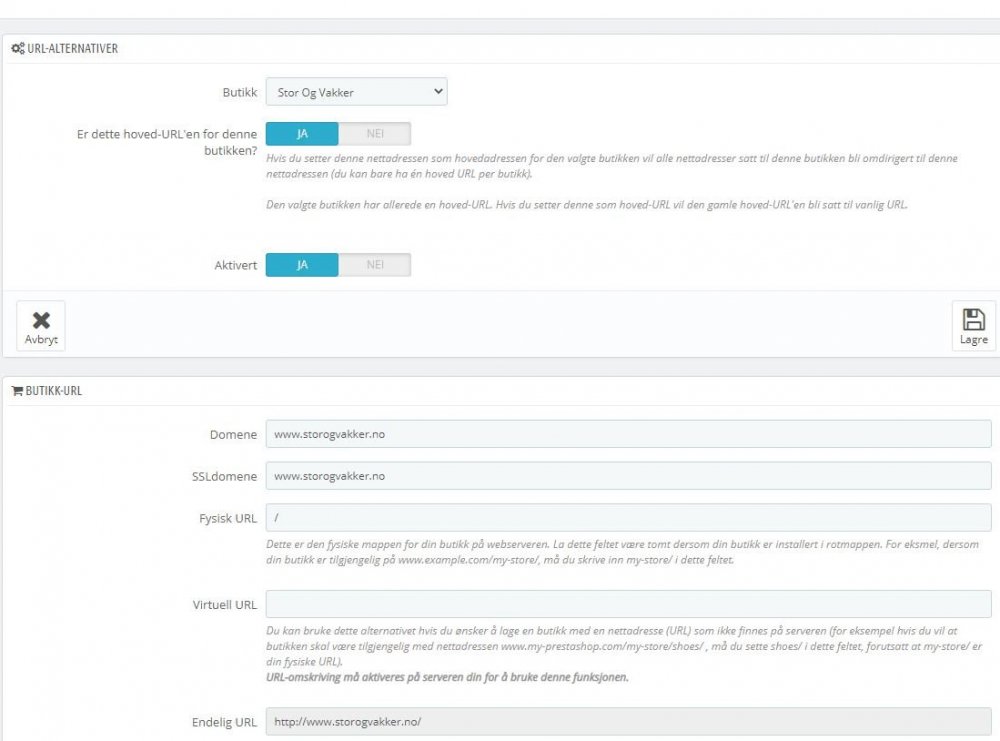This screenshot has width=1000, height=741.
Task: Click the 'Du kan bruke dette alternativet' help text
Action: click(x=624, y=646)
